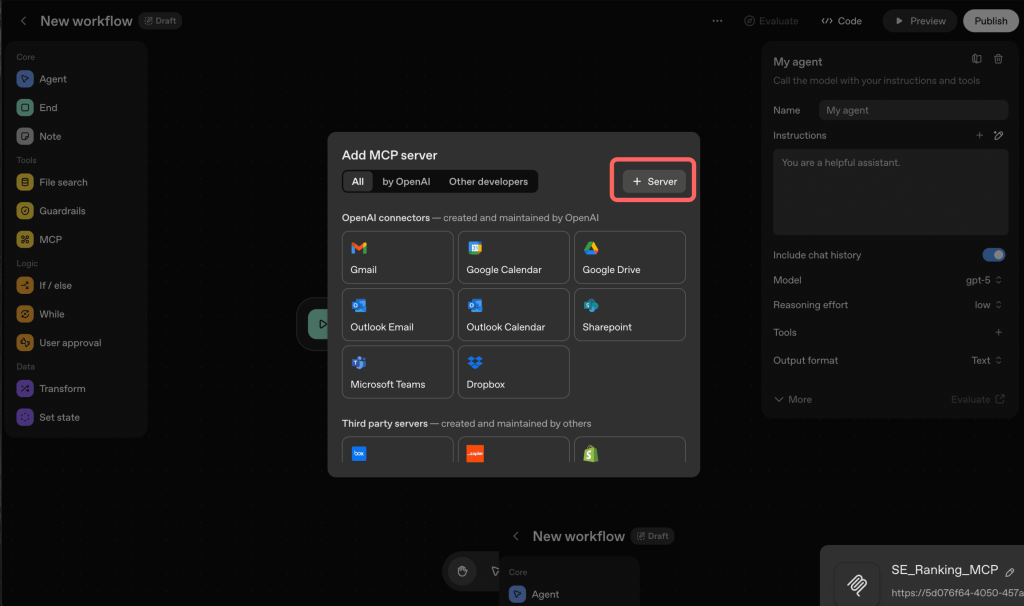Click the Dropbox connector tile

point(513,372)
